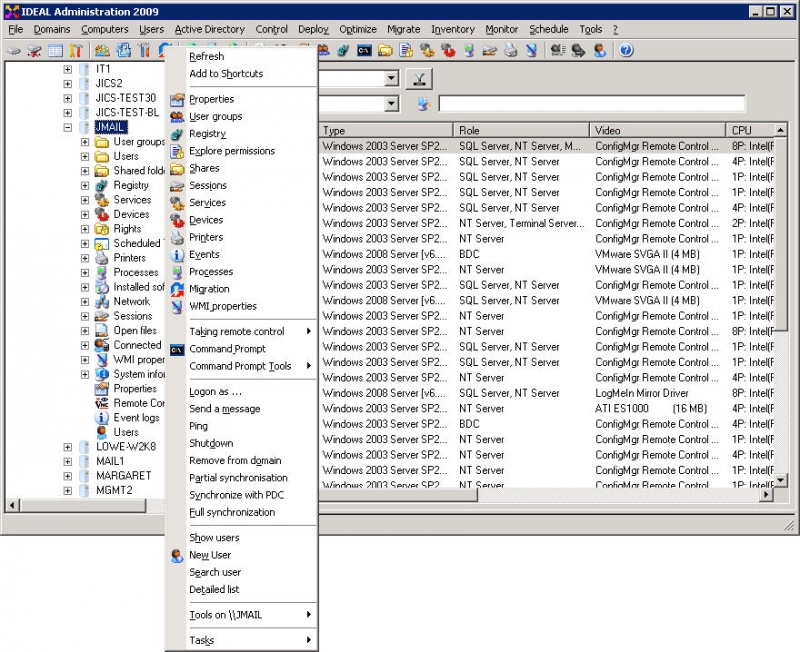The image size is (800, 652).
Task: Click the Role column header
Action: (521, 131)
